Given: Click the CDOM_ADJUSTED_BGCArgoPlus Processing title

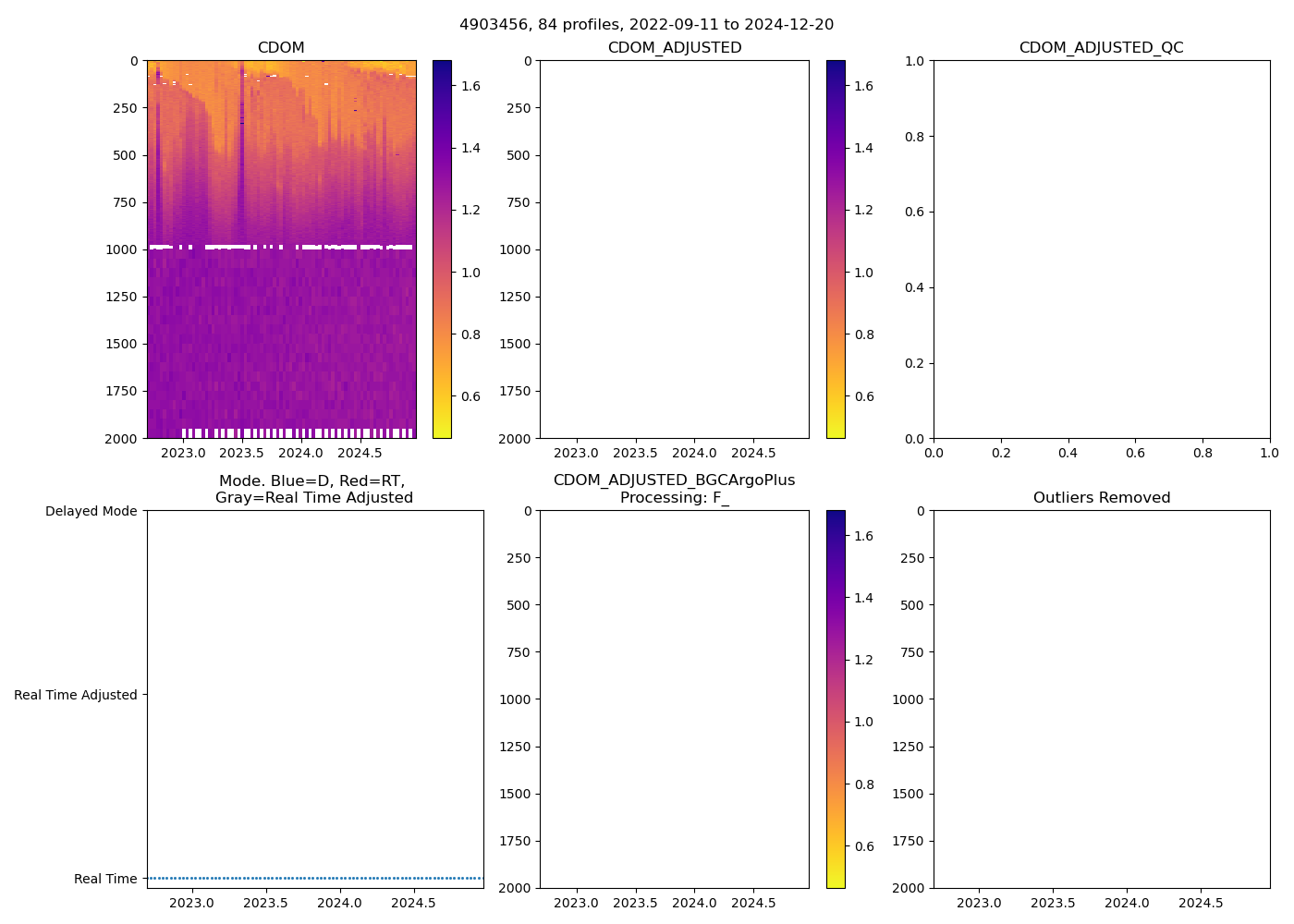Looking at the screenshot, I should tap(674, 490).
